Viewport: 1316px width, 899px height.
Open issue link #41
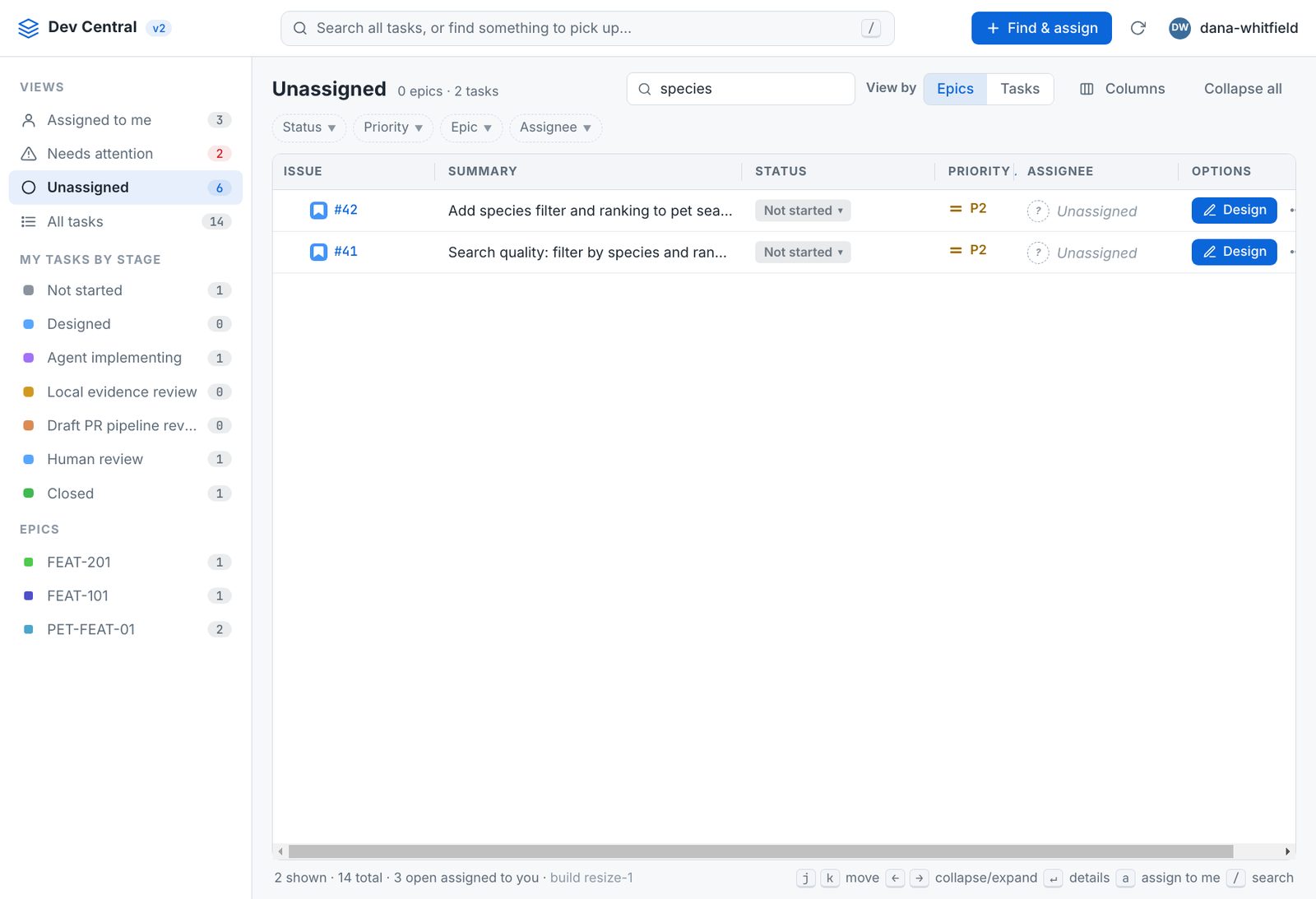(x=345, y=251)
